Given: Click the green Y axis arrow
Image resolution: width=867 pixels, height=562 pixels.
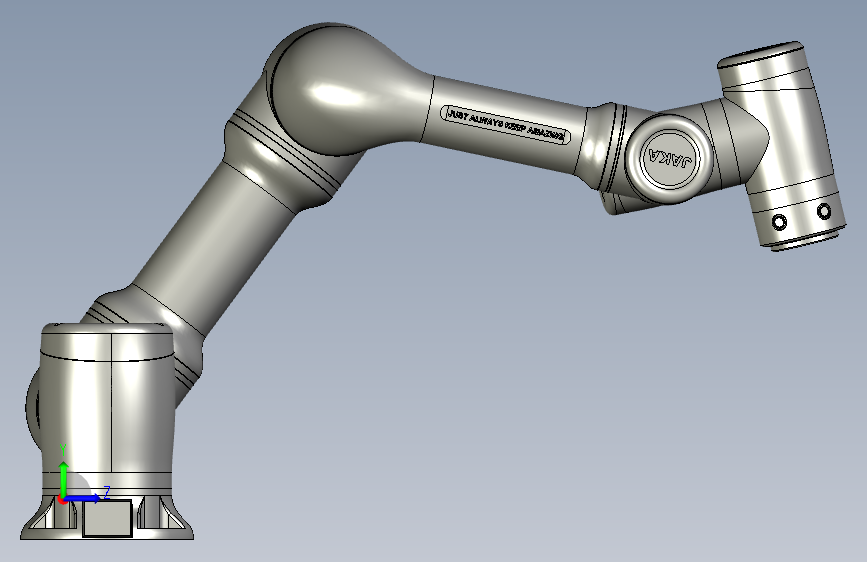Looking at the screenshot, I should 64,478.
